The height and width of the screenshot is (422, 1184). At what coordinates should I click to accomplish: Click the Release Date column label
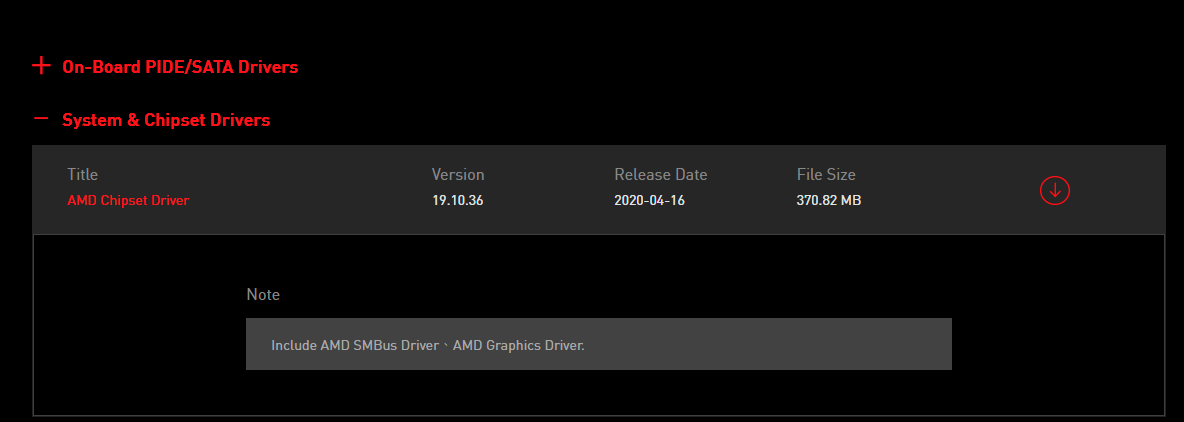pos(661,174)
